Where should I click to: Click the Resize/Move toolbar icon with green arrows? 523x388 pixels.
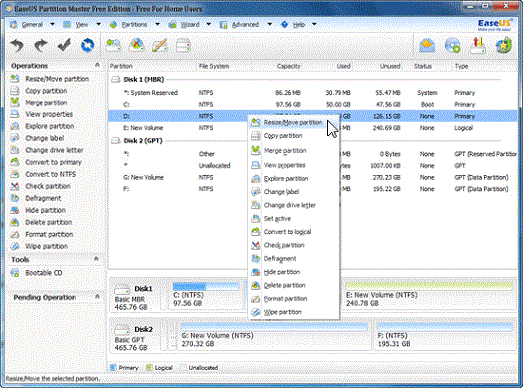113,45
